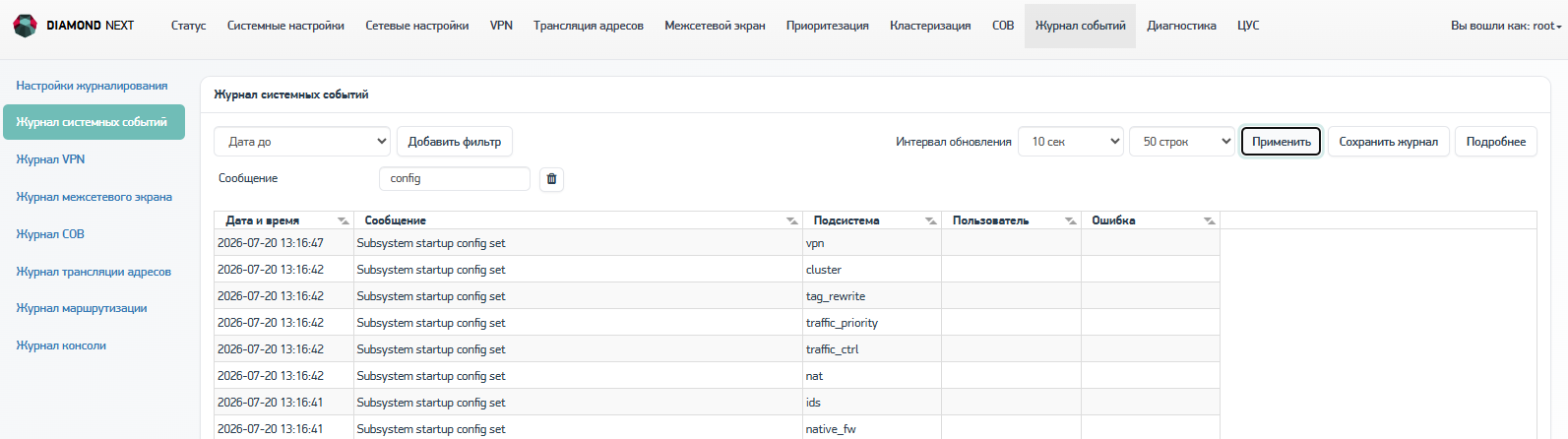Open Настройки журналирования in sidebar

(92, 86)
